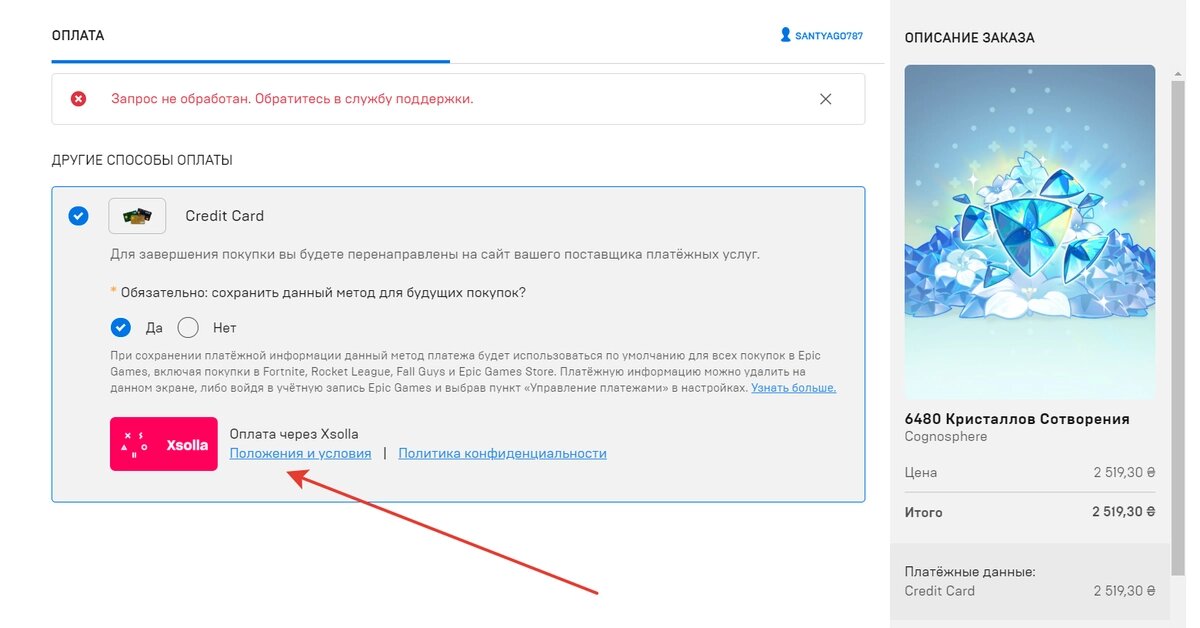Select the ОПЛАТА tab

78,36
